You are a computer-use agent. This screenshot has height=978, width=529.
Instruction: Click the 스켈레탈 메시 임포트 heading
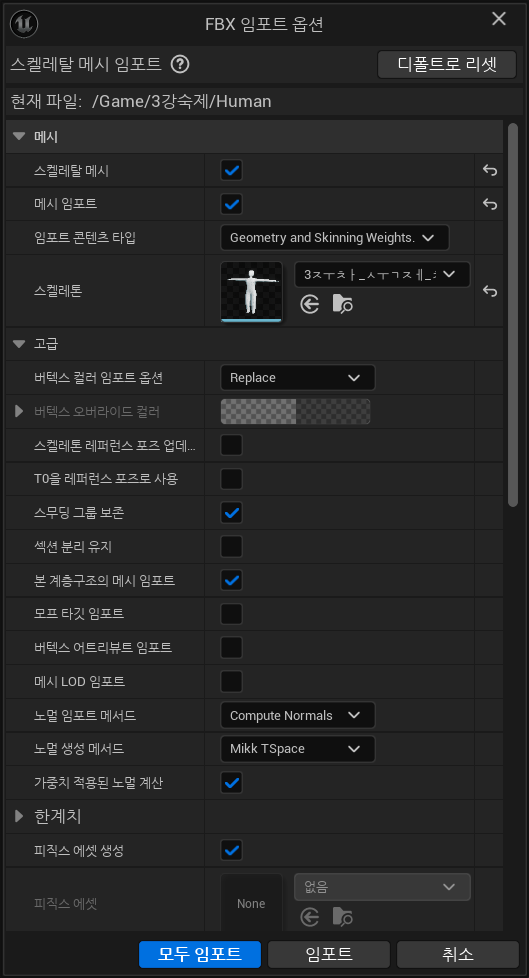click(x=86, y=64)
